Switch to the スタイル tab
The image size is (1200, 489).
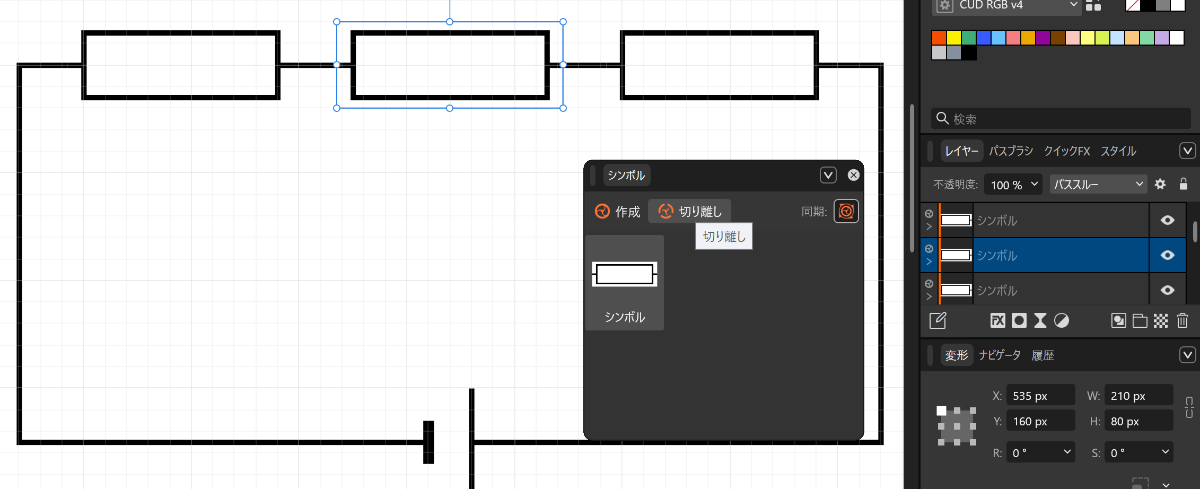point(1118,151)
